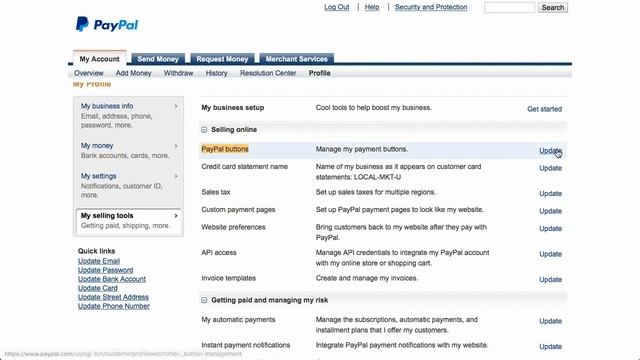This screenshot has width=640, height=360.
Task: Expand My business info chevron
Action: coord(176,106)
